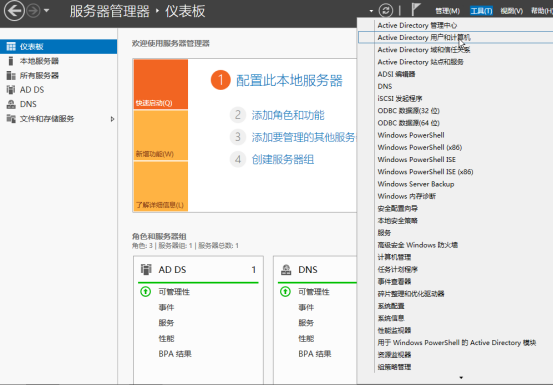Click the 添加角色和功能 link
554x386 pixels.
click(288, 115)
